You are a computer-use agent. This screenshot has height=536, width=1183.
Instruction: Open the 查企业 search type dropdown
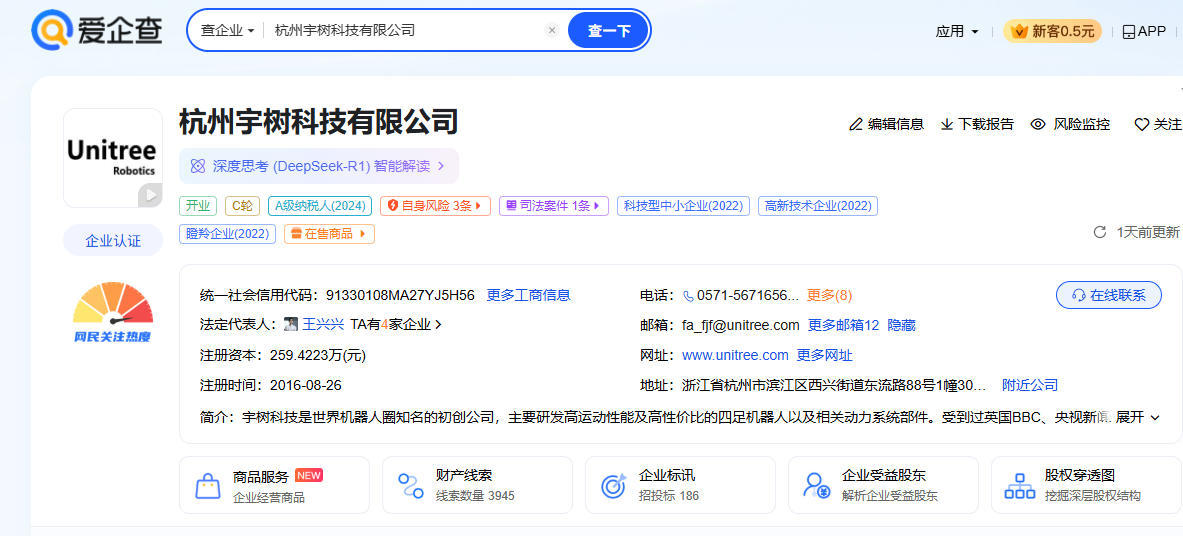pos(227,31)
